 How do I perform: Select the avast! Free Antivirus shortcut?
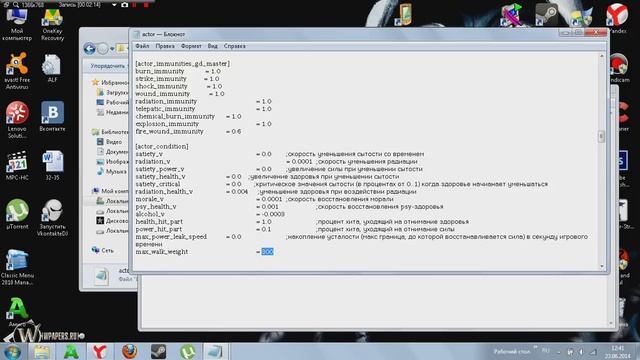pyautogui.click(x=17, y=71)
